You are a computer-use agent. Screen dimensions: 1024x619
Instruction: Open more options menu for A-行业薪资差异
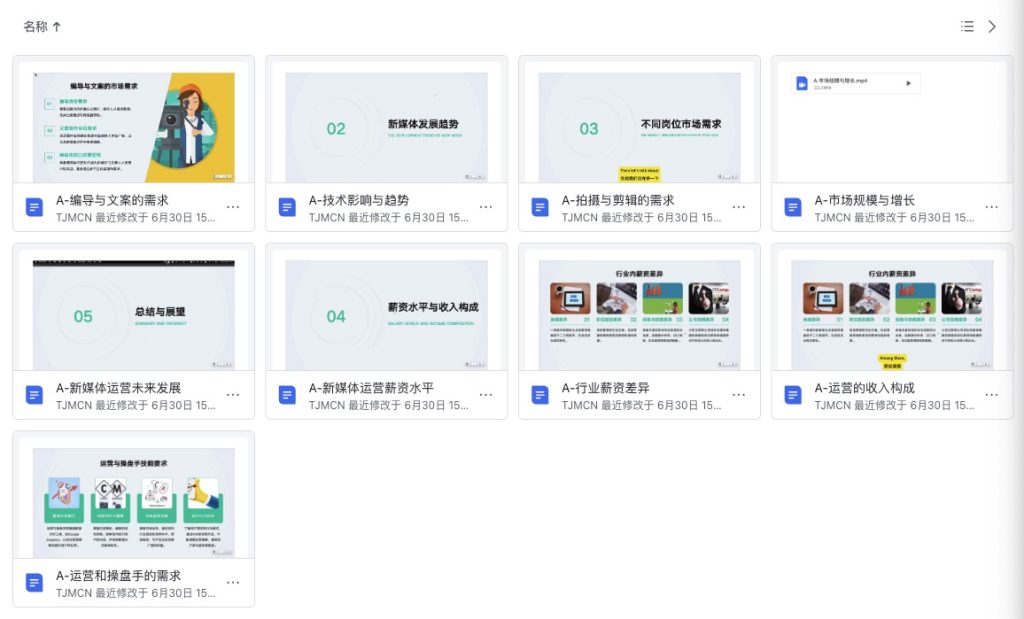point(739,395)
